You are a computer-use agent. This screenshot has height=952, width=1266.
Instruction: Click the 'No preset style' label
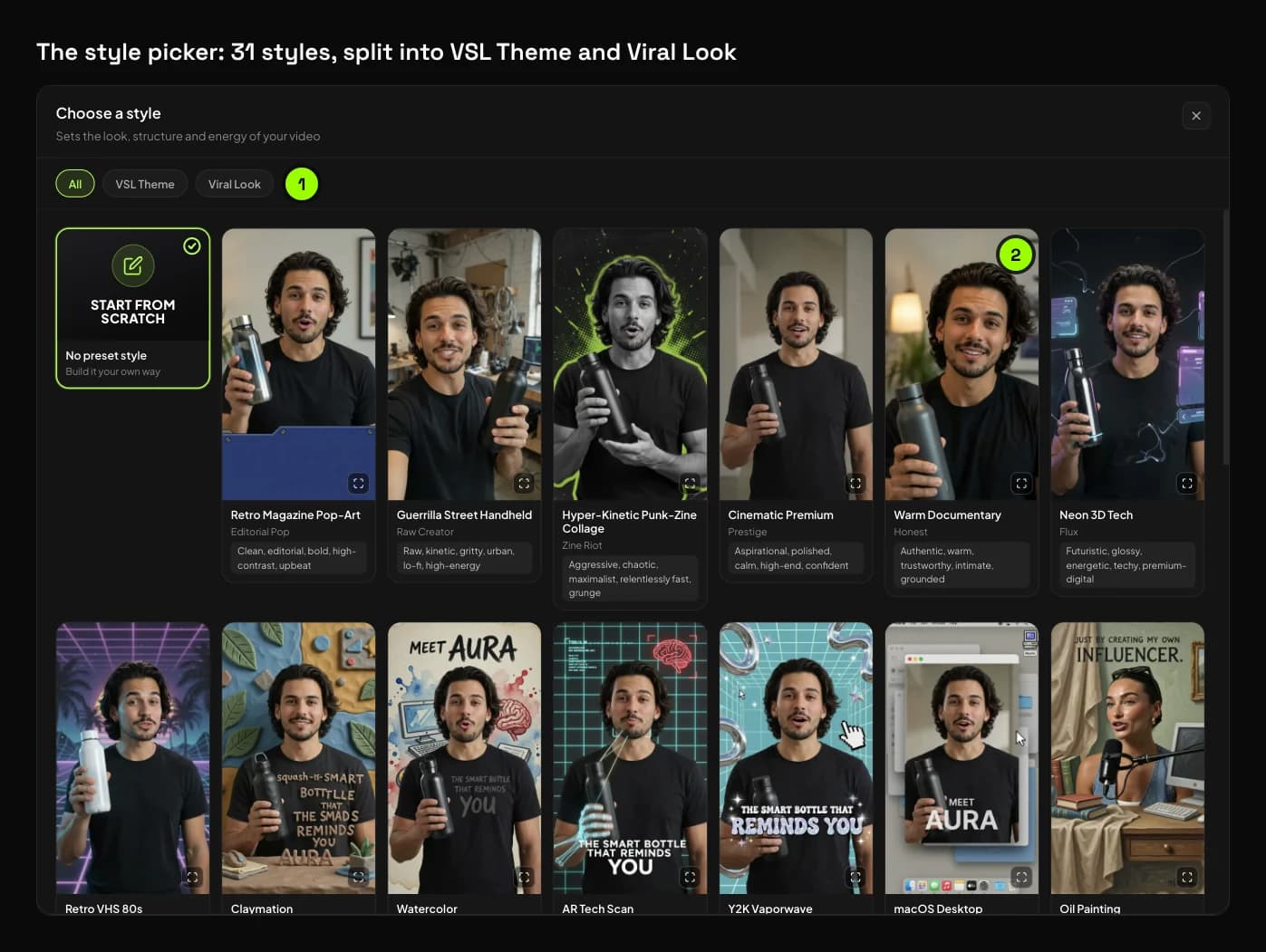point(106,355)
